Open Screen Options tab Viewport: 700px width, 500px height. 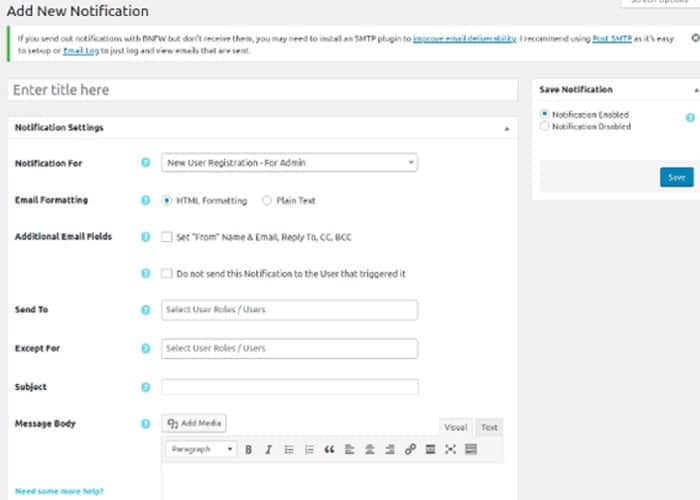click(x=661, y=2)
